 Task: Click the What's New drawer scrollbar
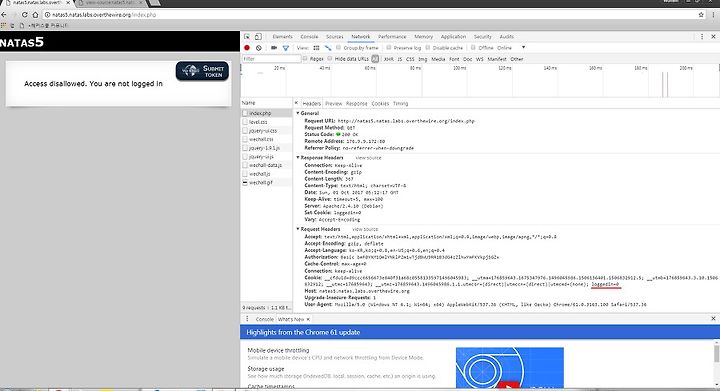coord(716,353)
